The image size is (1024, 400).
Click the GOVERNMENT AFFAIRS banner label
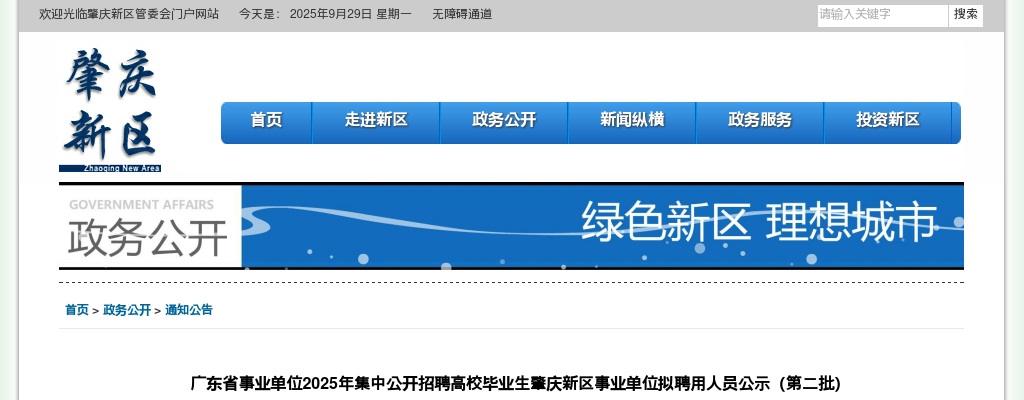141,205
